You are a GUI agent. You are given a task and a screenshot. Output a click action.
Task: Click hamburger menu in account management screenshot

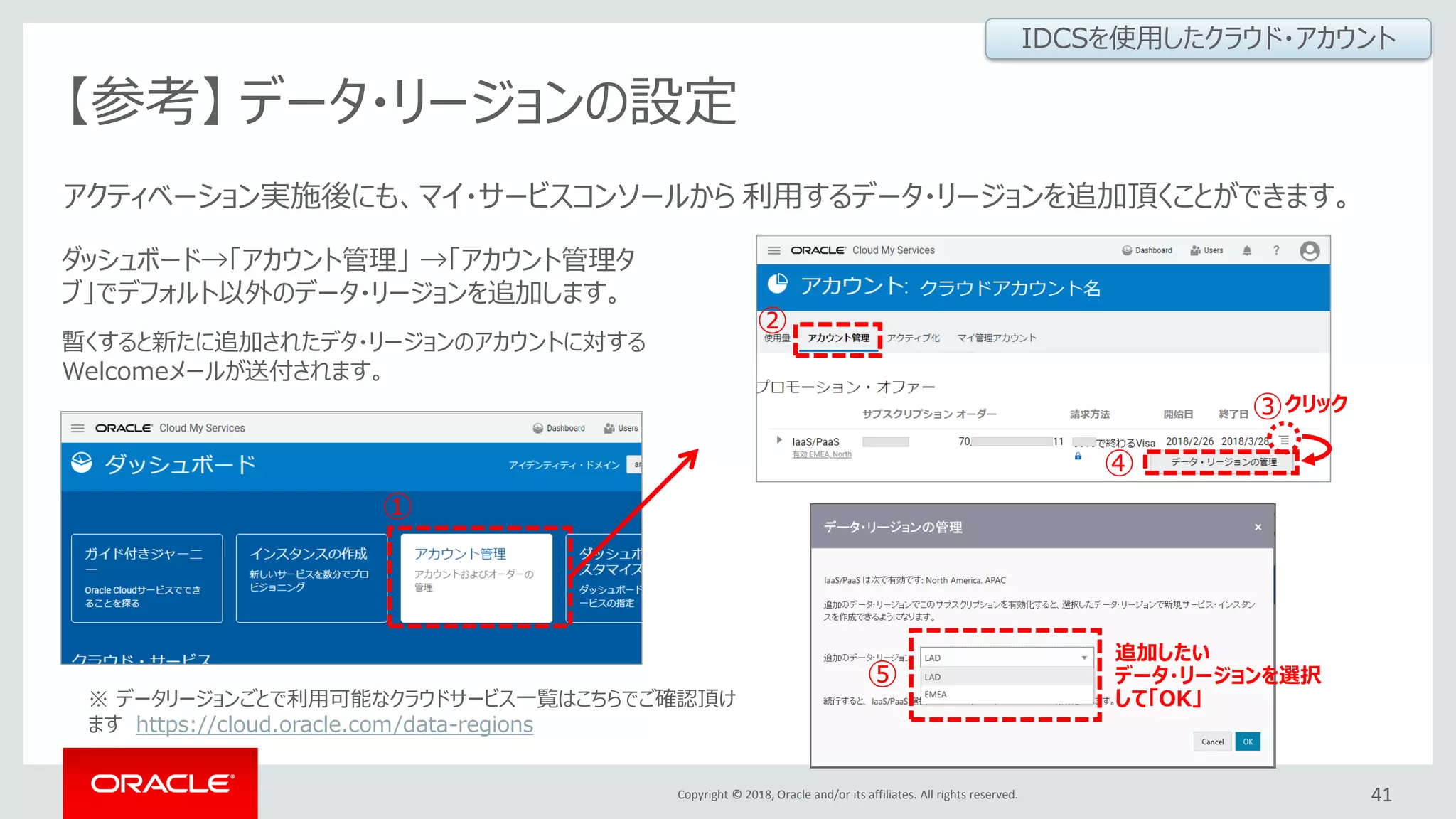[774, 250]
